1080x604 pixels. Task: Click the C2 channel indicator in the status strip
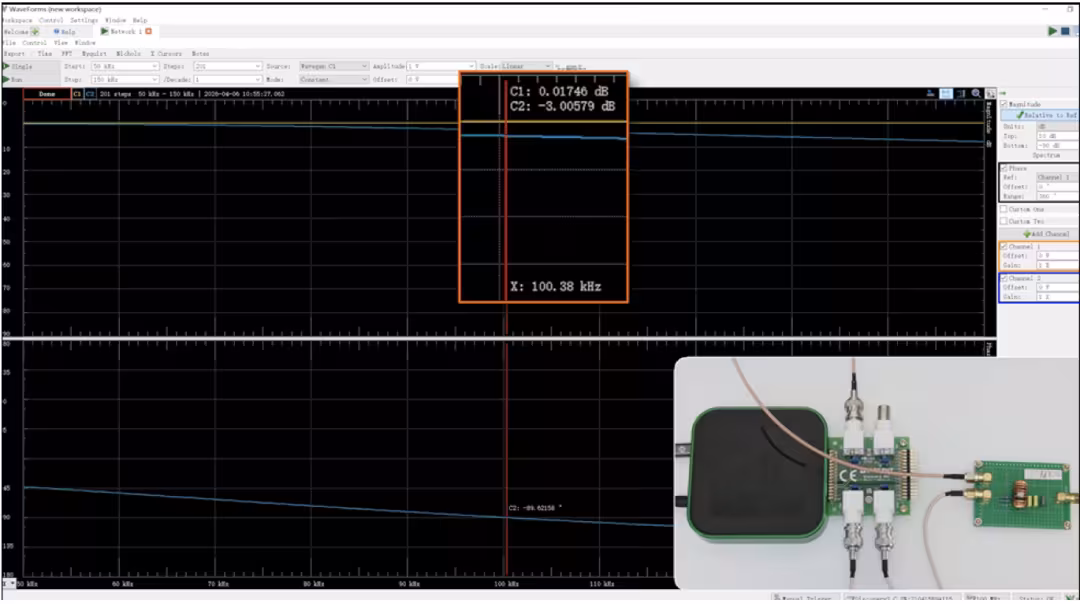click(x=90, y=94)
